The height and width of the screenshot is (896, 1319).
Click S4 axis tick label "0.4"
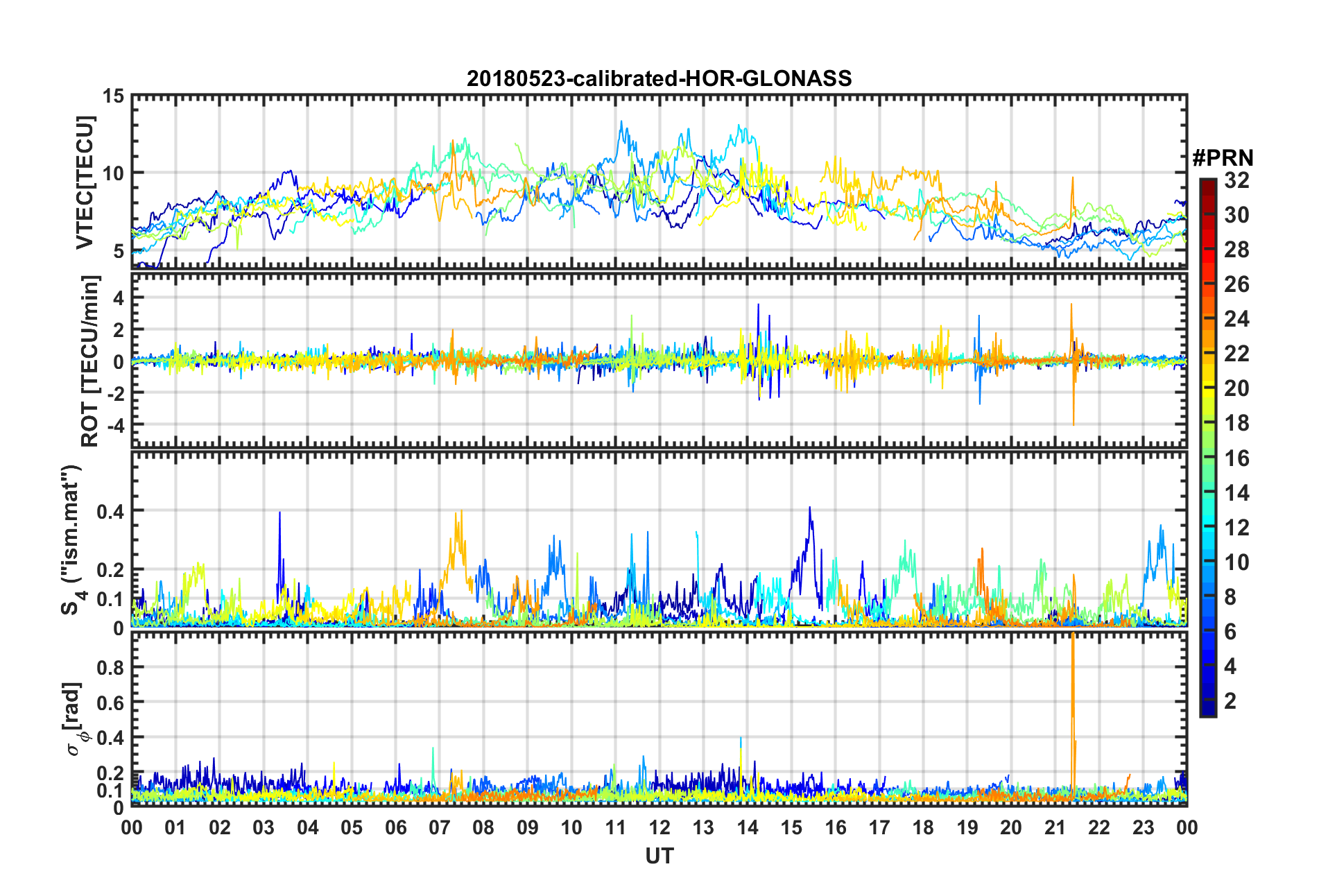pyautogui.click(x=111, y=512)
